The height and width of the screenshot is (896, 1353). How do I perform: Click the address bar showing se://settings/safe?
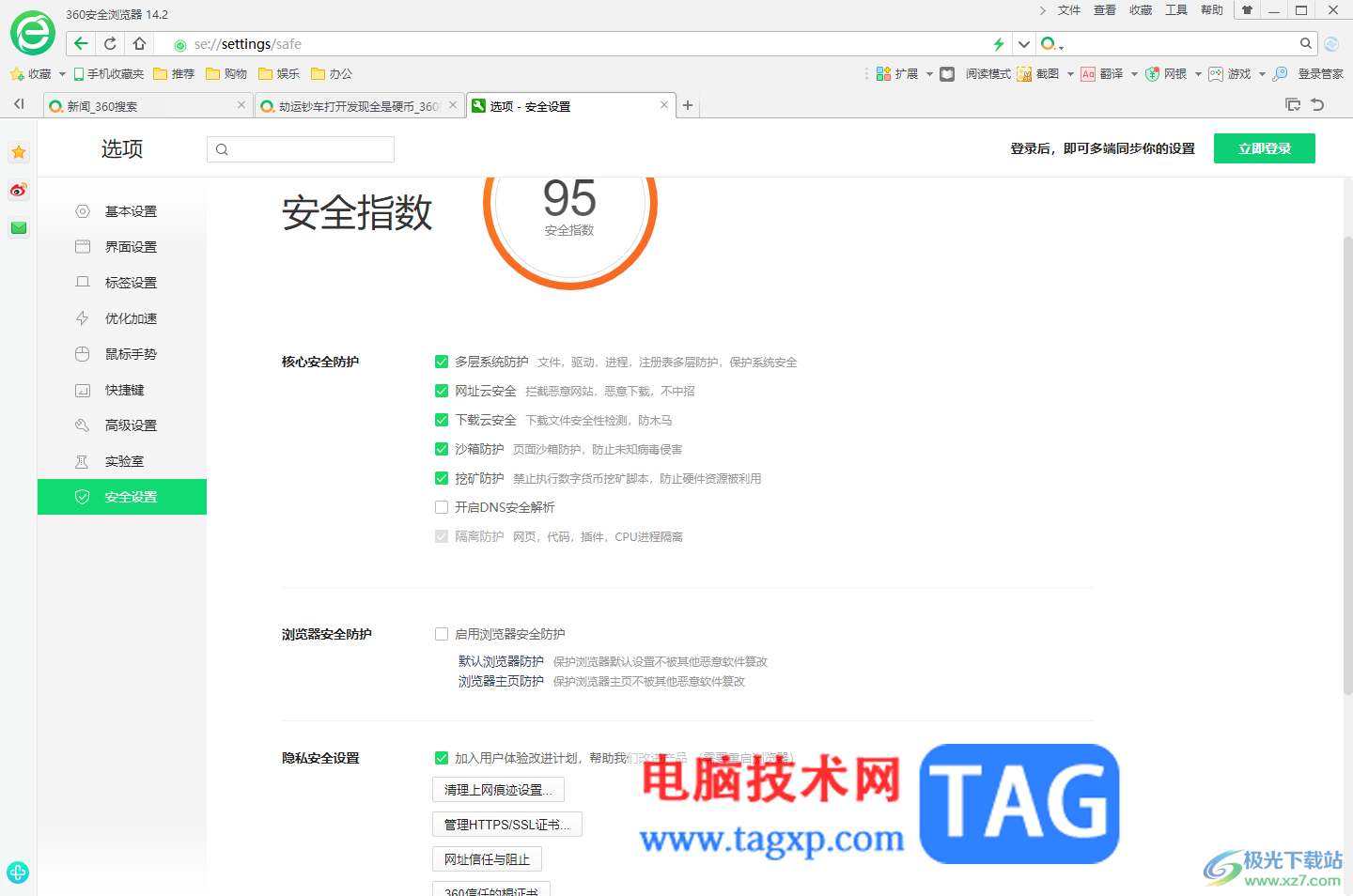(x=583, y=44)
